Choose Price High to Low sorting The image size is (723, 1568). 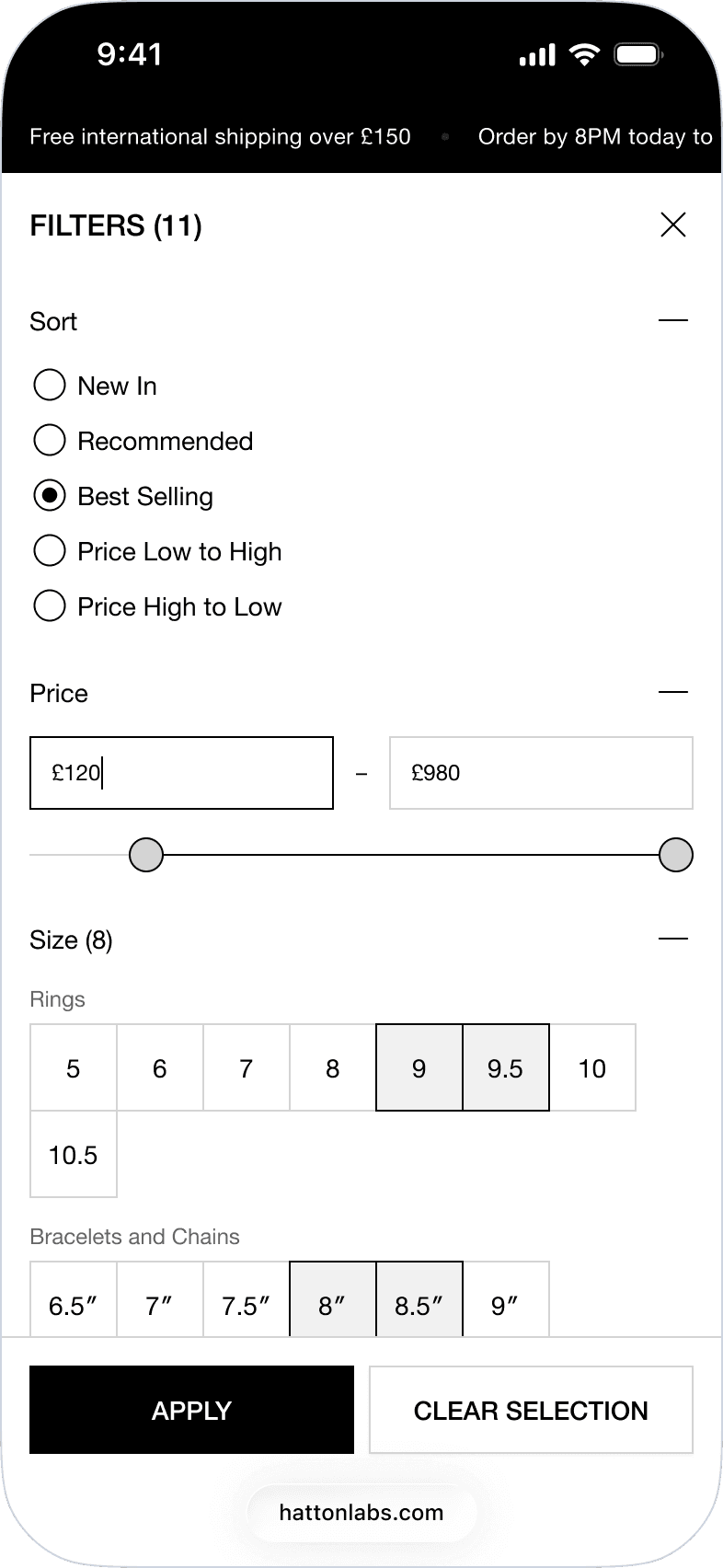[50, 606]
